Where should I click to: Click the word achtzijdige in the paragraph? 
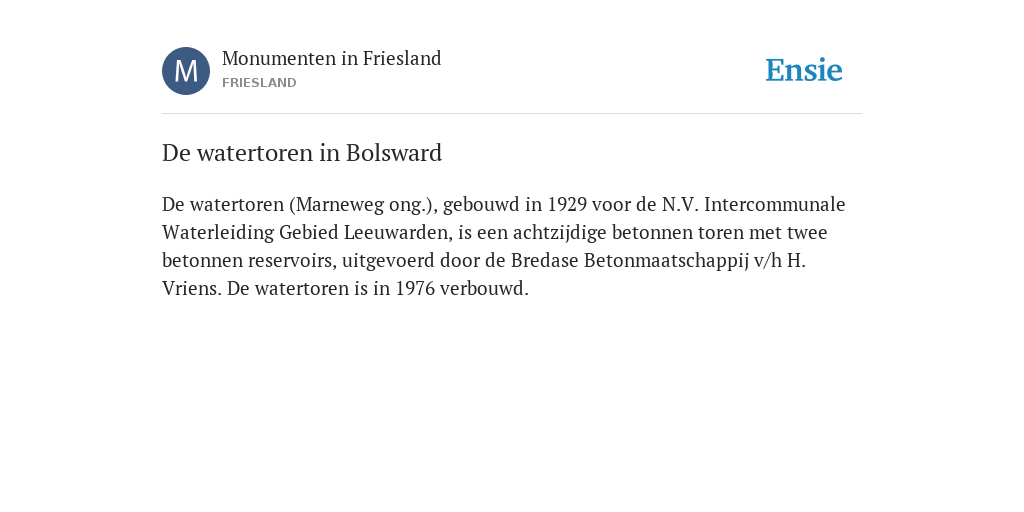[560, 232]
